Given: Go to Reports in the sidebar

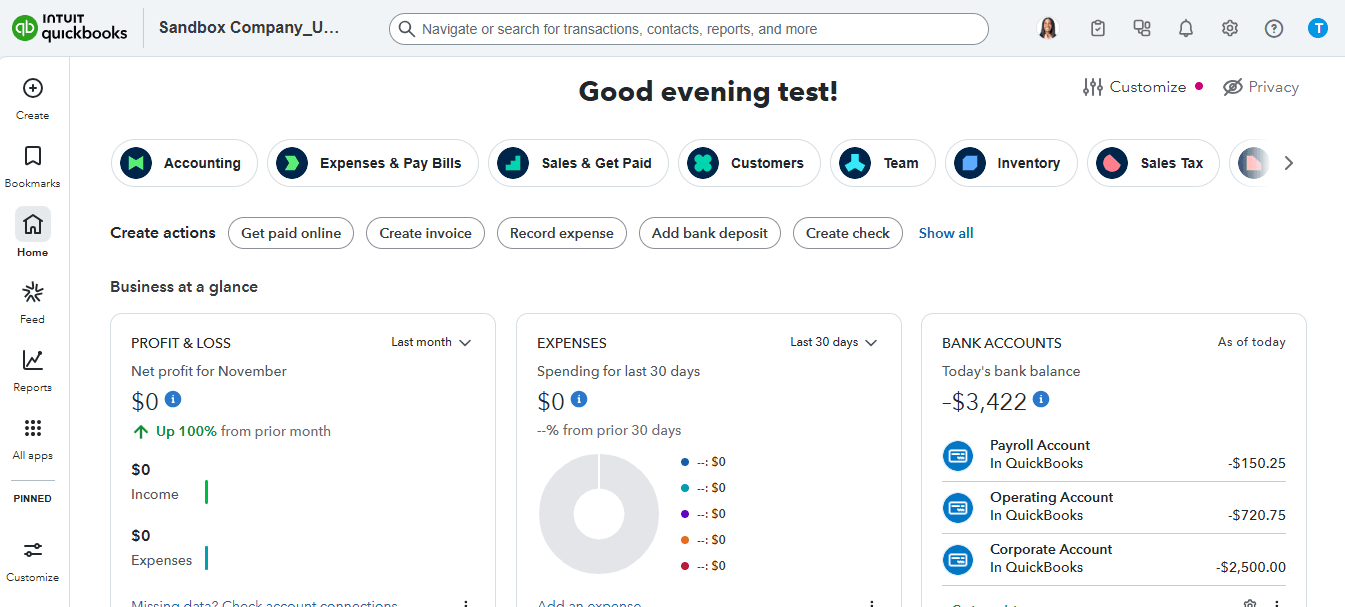Looking at the screenshot, I should [33, 361].
